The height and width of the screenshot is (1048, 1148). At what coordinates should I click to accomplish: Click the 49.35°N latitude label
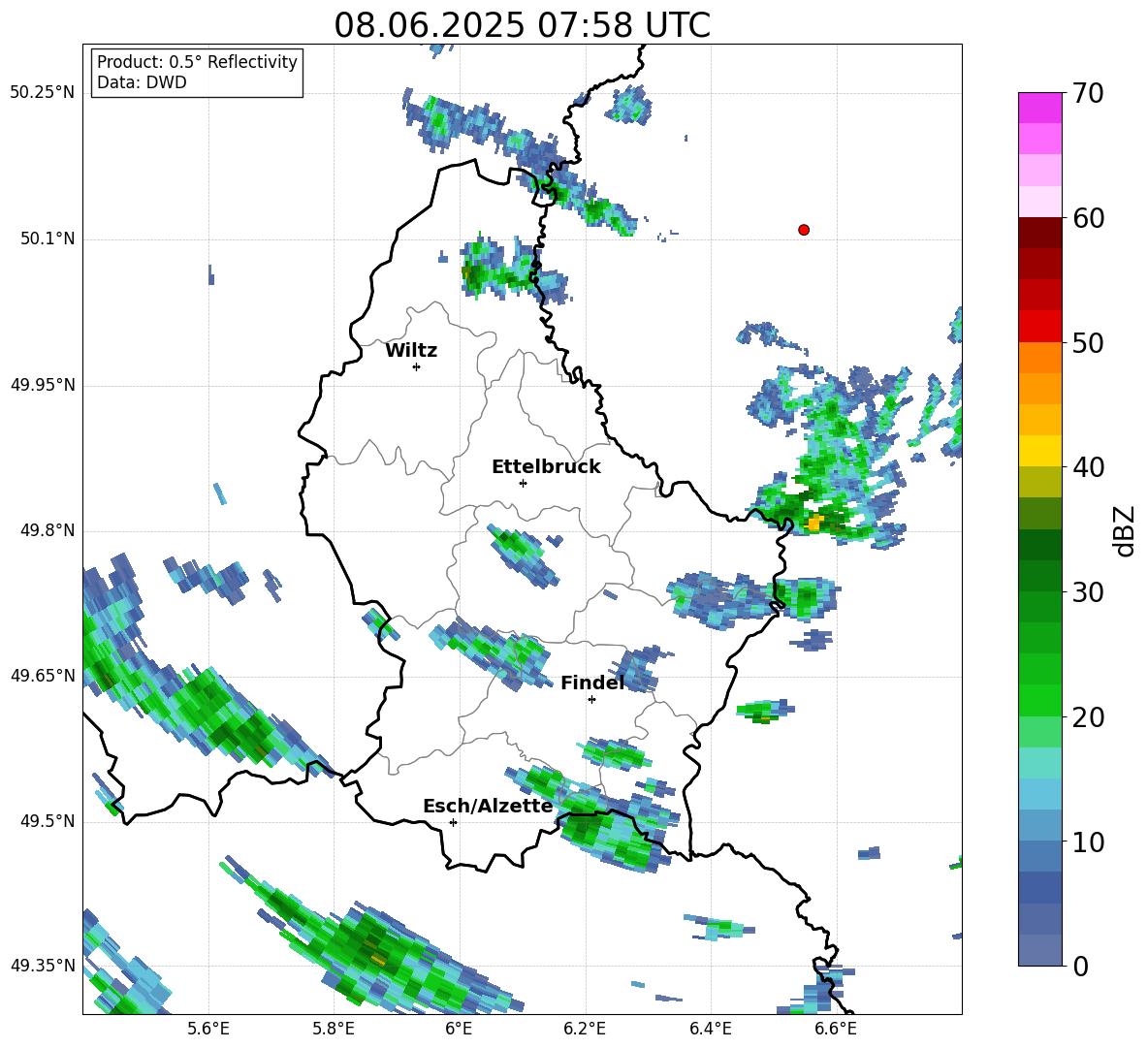(x=43, y=966)
